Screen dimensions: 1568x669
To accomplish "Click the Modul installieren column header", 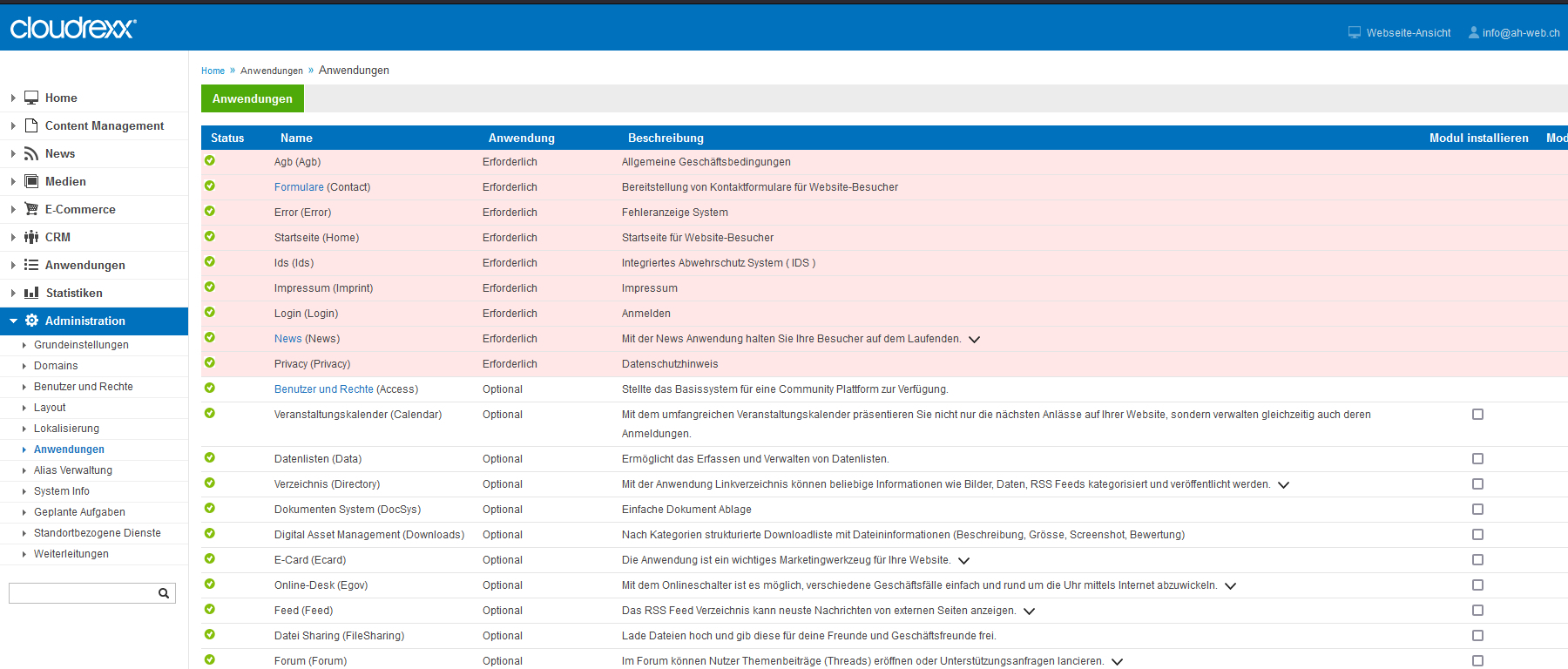I will pyautogui.click(x=1479, y=138).
